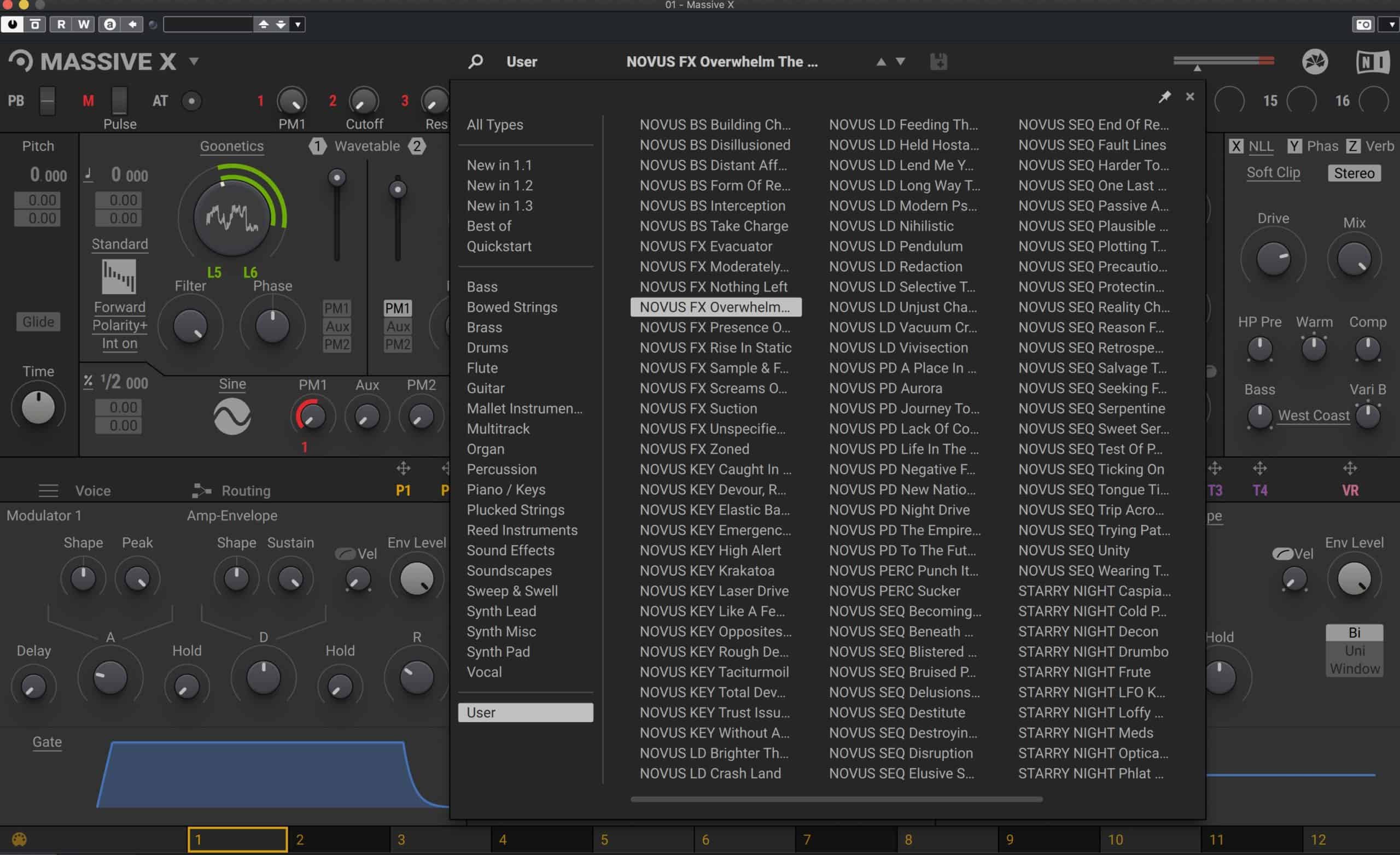The width and height of the screenshot is (1400, 855).
Task: Select the Synth Pad category
Action: [x=498, y=652]
